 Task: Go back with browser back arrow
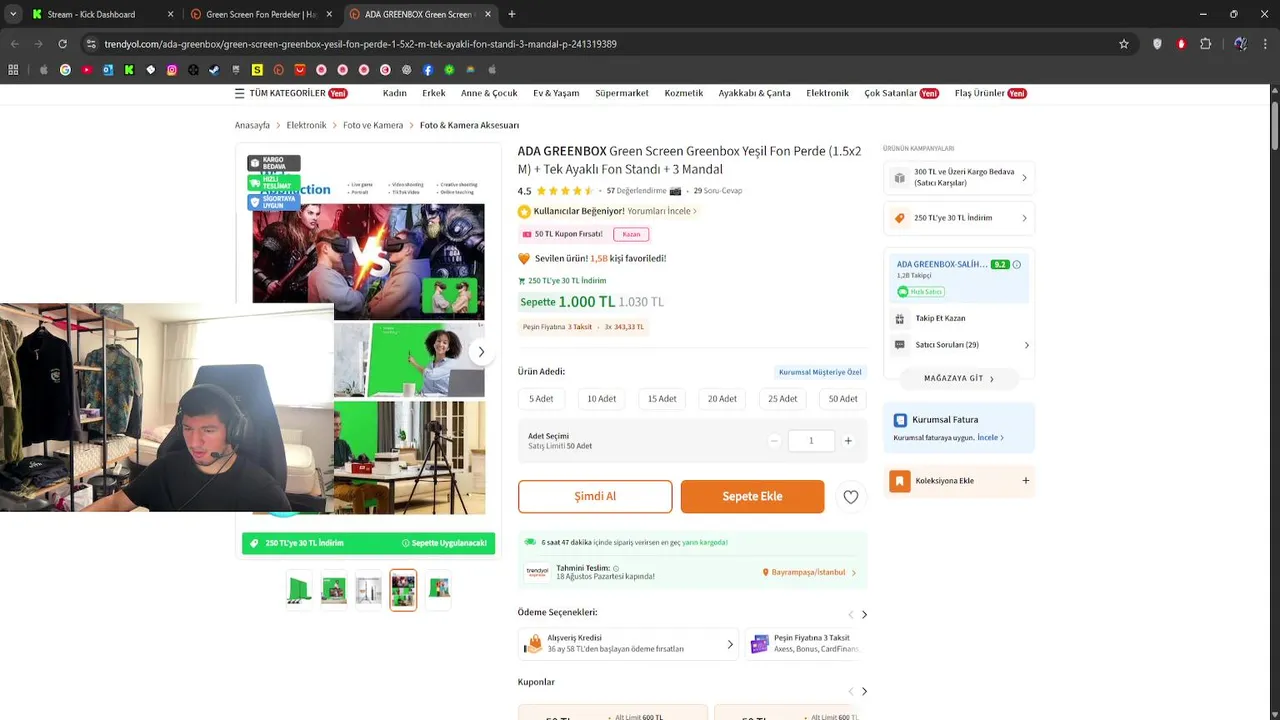coord(14,44)
